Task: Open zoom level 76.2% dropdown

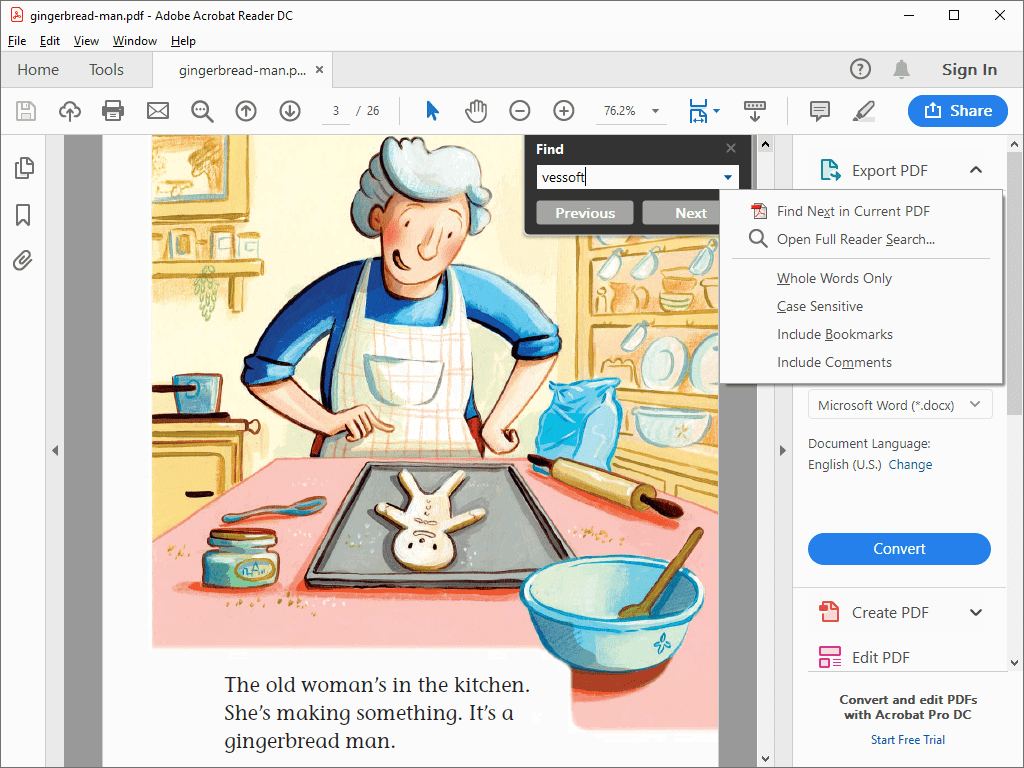Action: (655, 111)
